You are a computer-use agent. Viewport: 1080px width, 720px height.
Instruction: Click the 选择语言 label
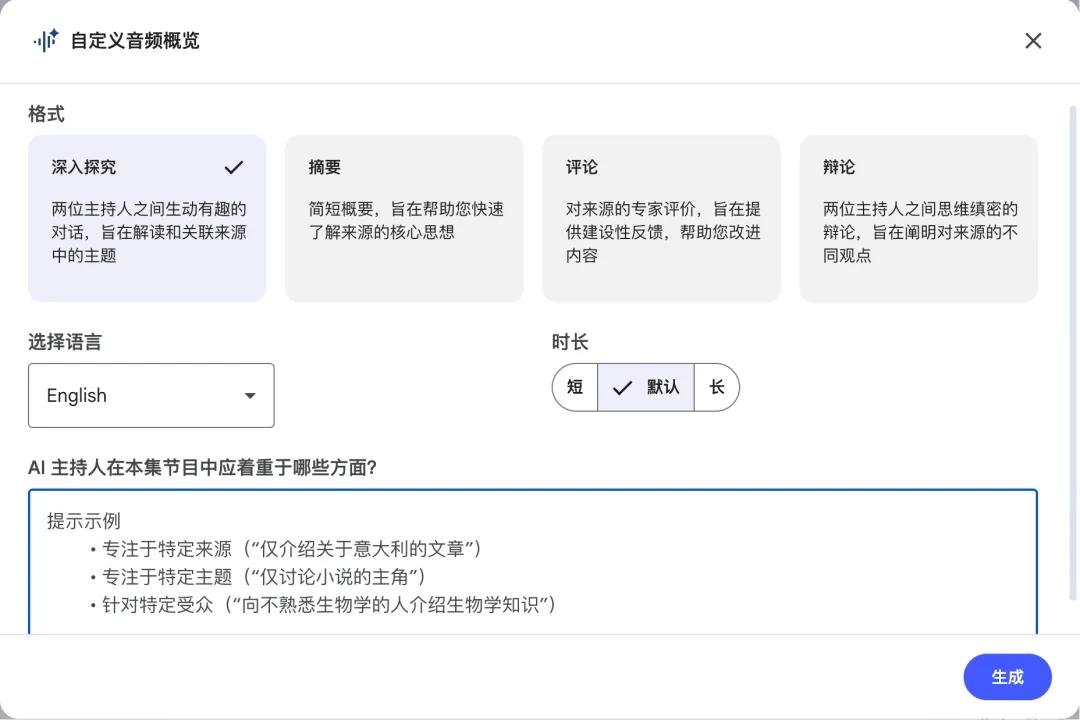65,342
